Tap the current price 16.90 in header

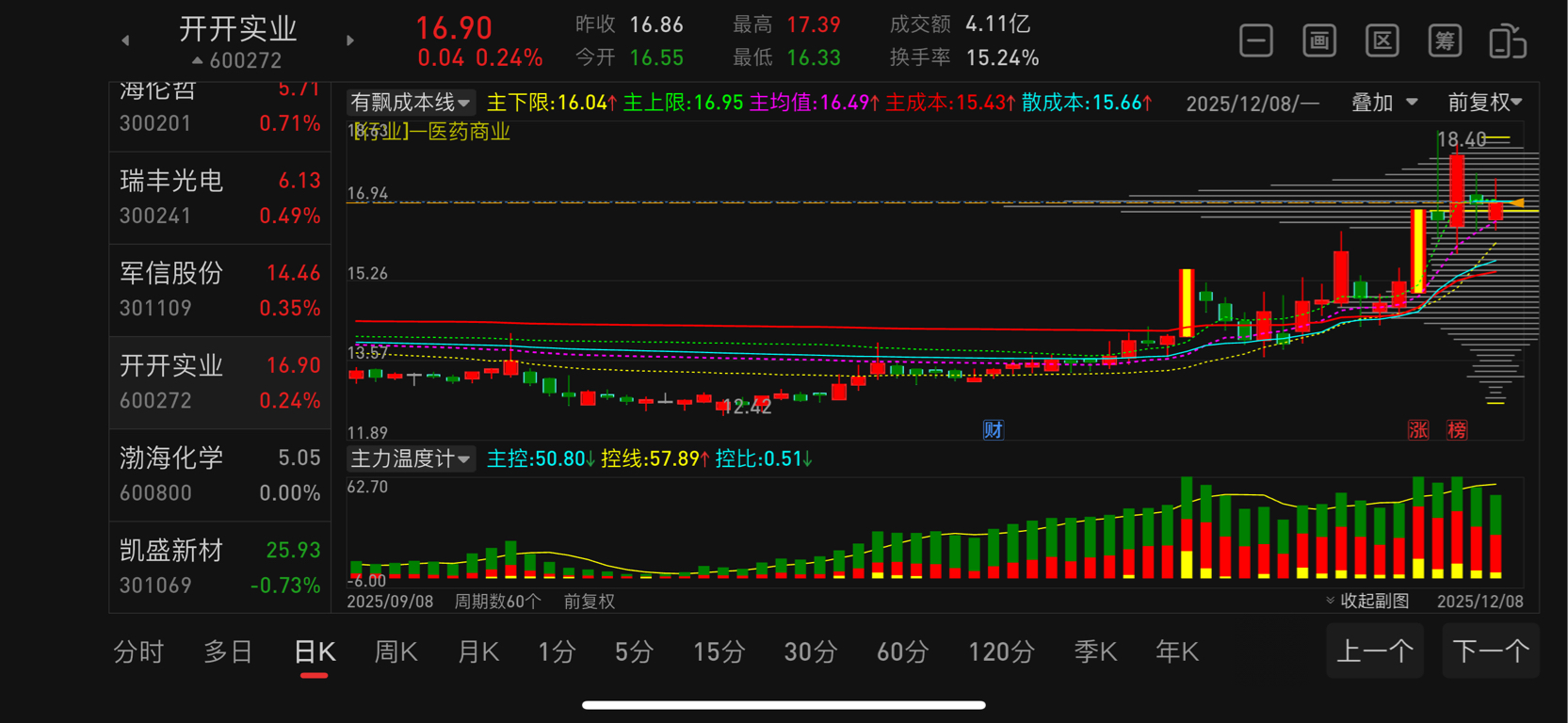(454, 28)
